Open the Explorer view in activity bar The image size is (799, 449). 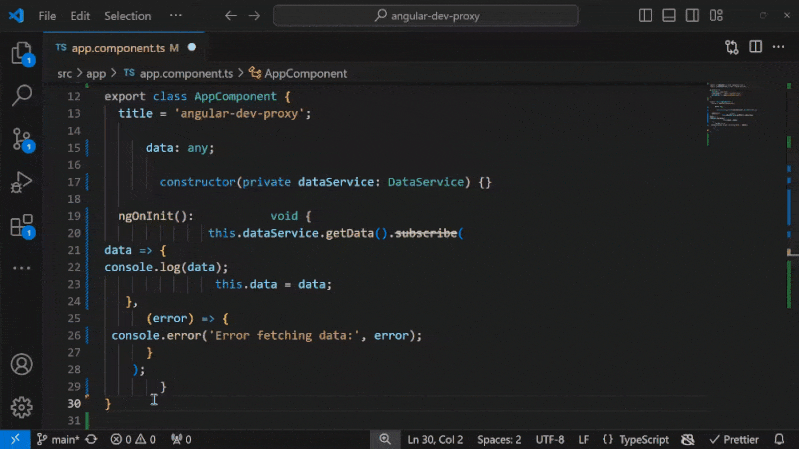point(21,54)
